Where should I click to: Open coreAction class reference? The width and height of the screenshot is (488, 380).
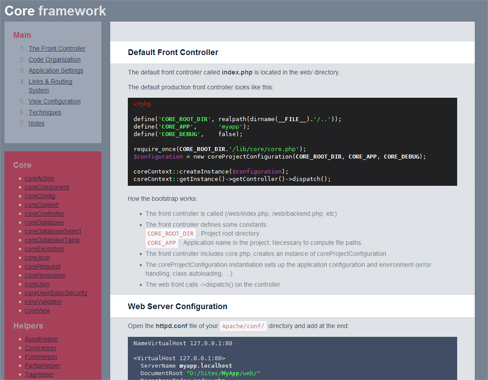pyautogui.click(x=39, y=179)
